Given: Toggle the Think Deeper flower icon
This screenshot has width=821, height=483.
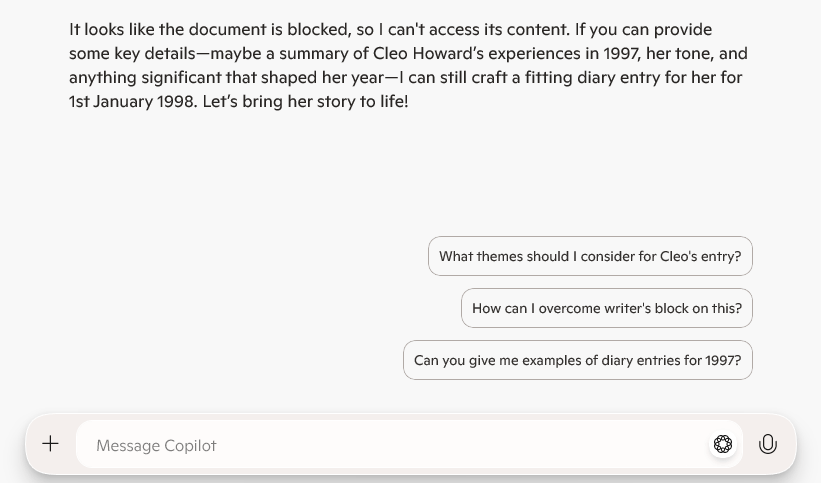Looking at the screenshot, I should [x=723, y=444].
